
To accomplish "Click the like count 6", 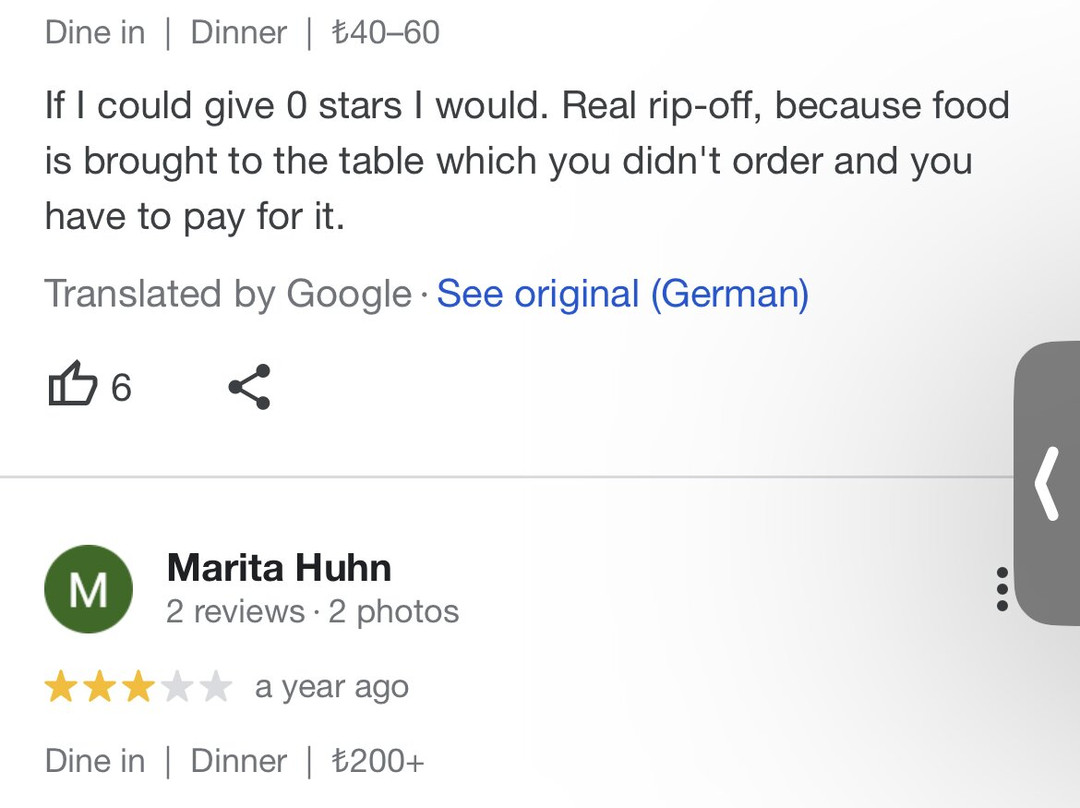I will tap(121, 388).
